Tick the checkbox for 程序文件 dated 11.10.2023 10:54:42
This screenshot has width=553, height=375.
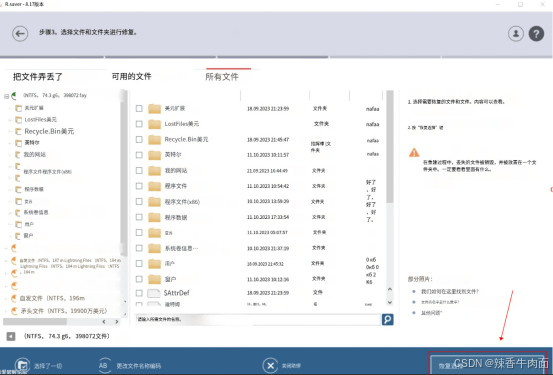[x=139, y=186]
